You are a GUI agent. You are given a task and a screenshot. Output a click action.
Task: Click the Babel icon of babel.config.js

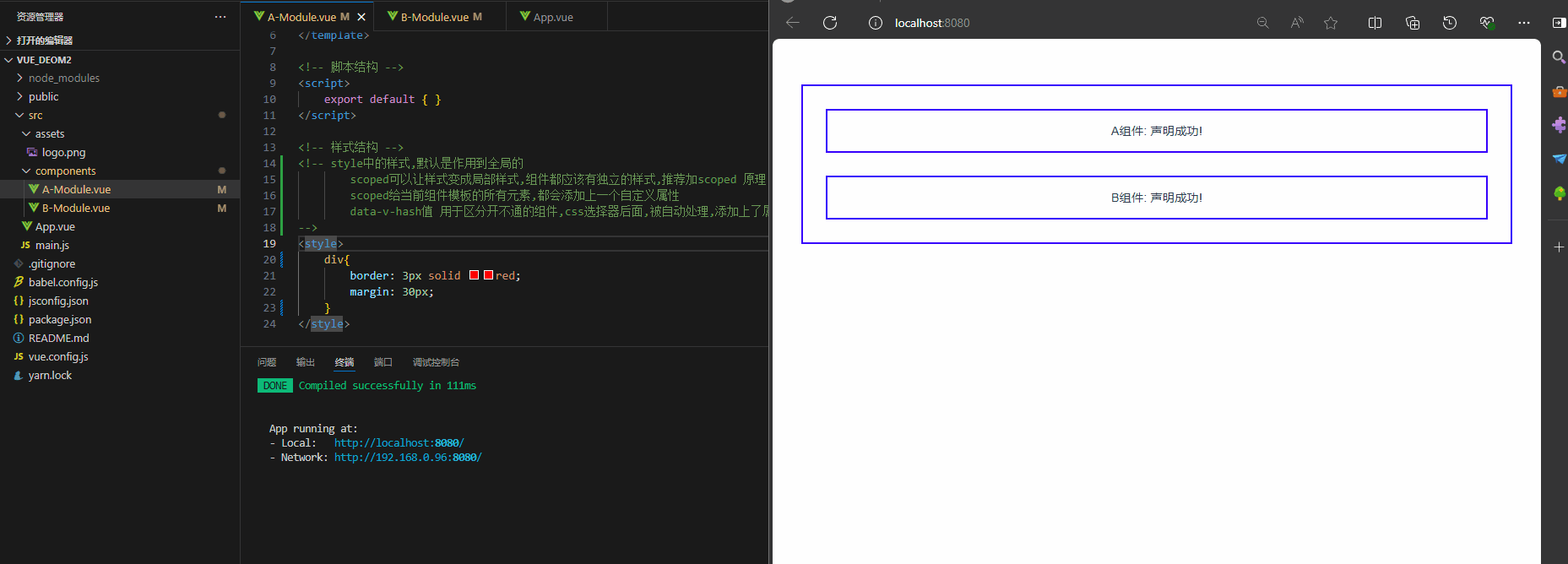(19, 282)
